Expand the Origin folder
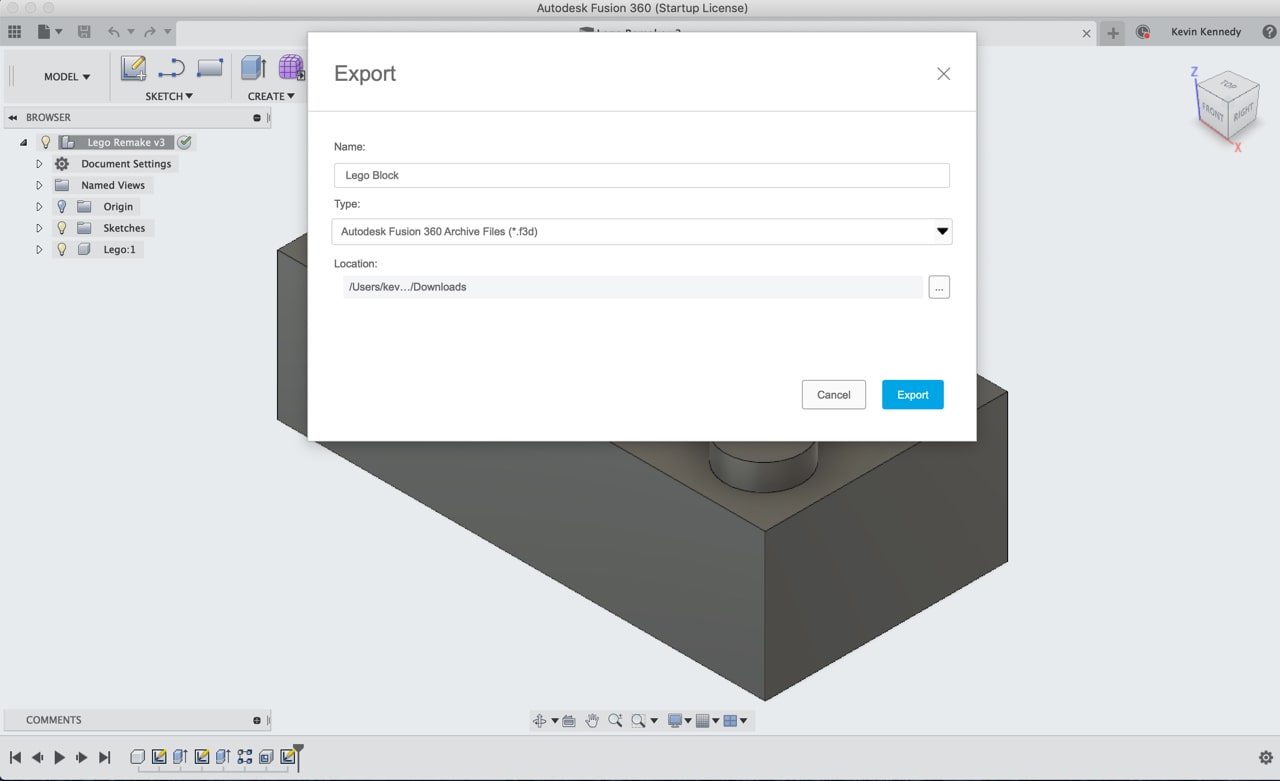Image resolution: width=1280 pixels, height=781 pixels. 39,207
